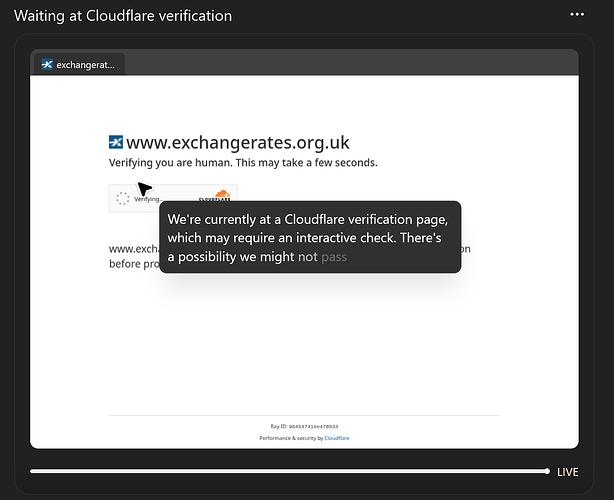This screenshot has width=614, height=500.
Task: Click the LIVE label next to timeline
Action: click(568, 471)
